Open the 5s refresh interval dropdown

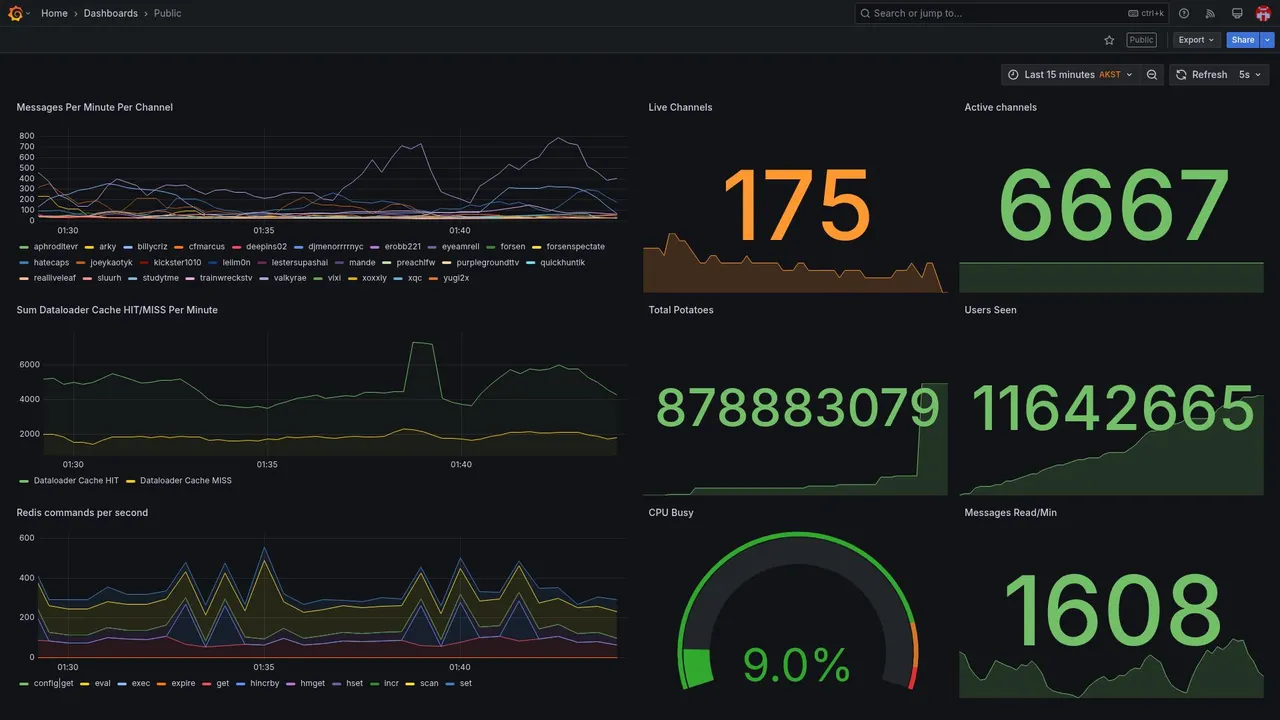1250,75
